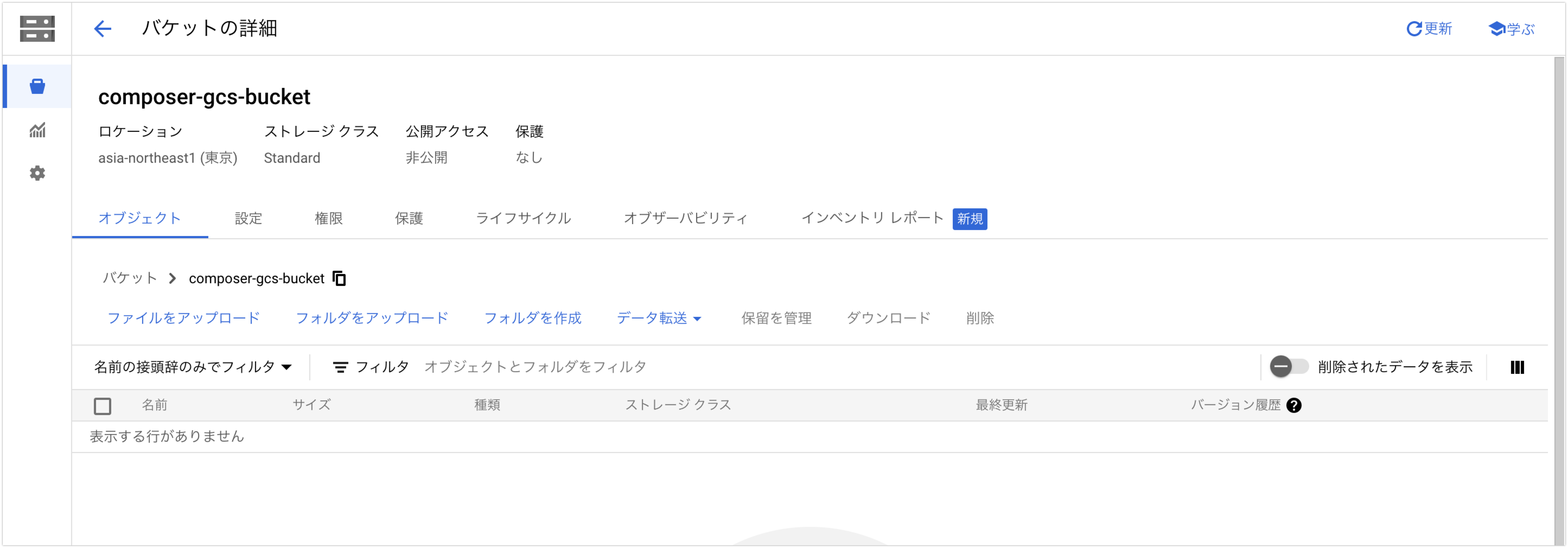Focus the オブジェクトとフォルダをフィルタ input field
The width and height of the screenshot is (1568, 548).
pyautogui.click(x=834, y=367)
